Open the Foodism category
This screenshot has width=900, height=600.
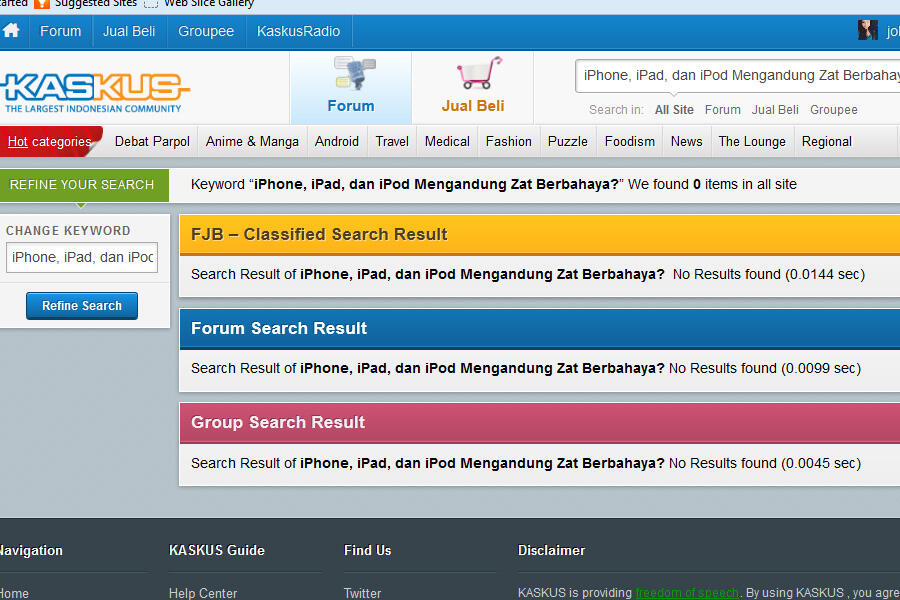point(630,141)
